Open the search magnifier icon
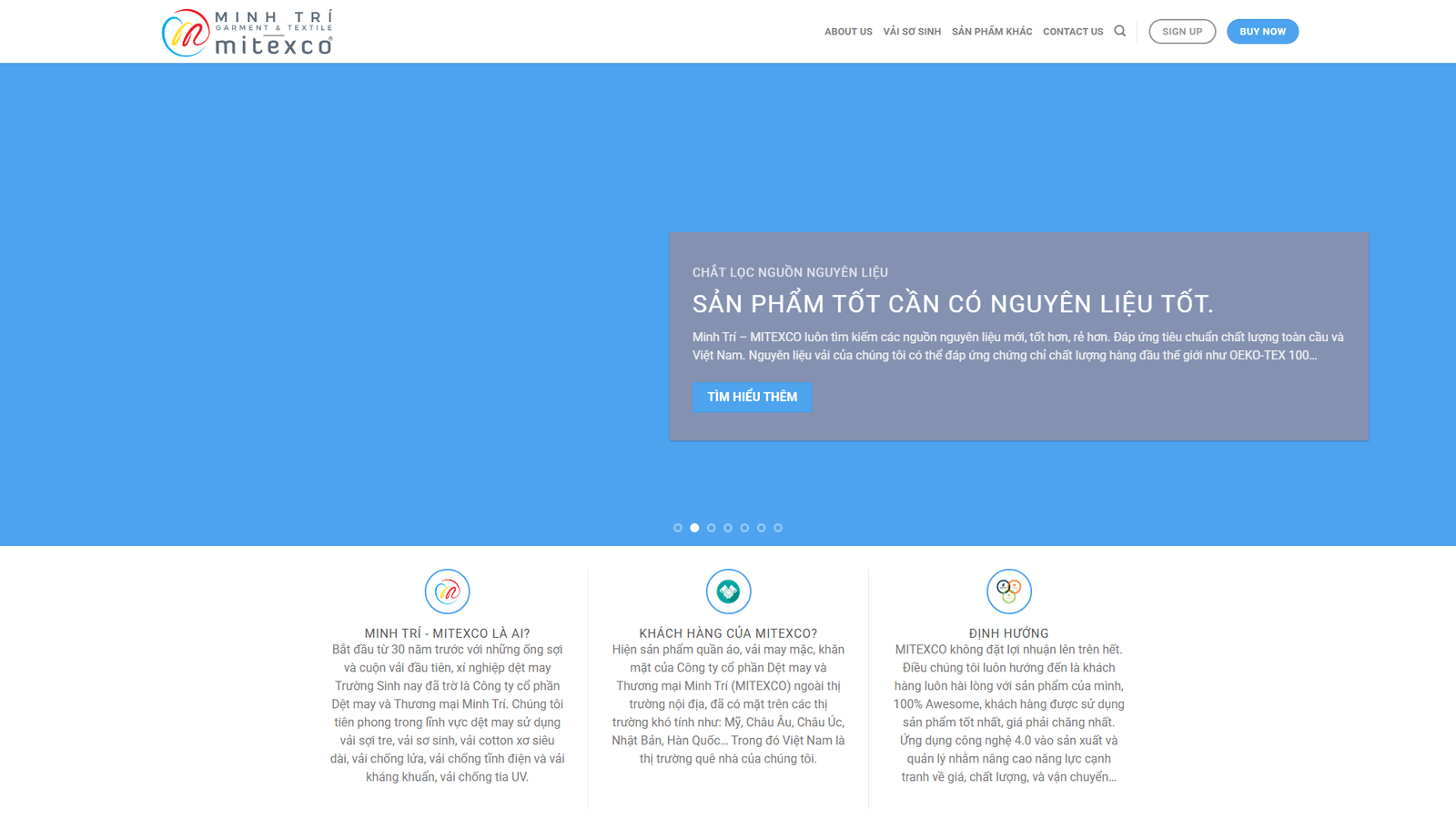 (1120, 31)
